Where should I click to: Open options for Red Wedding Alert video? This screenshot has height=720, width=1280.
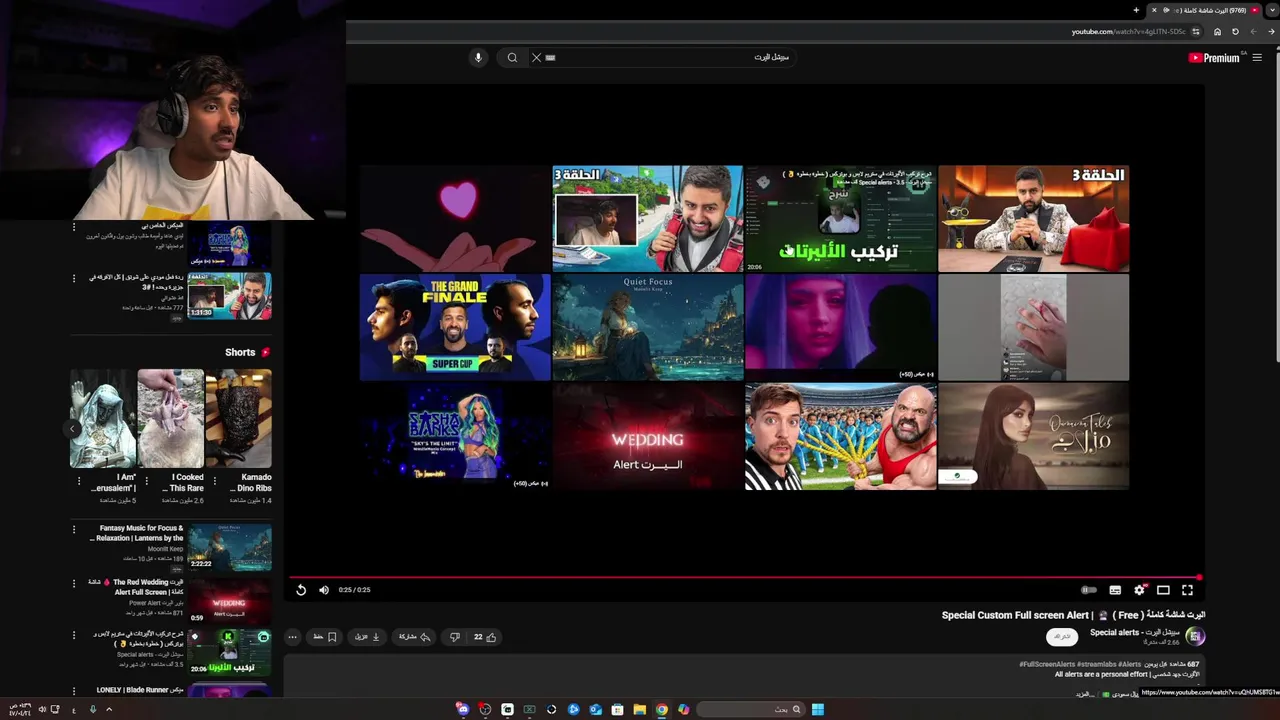[x=74, y=583]
